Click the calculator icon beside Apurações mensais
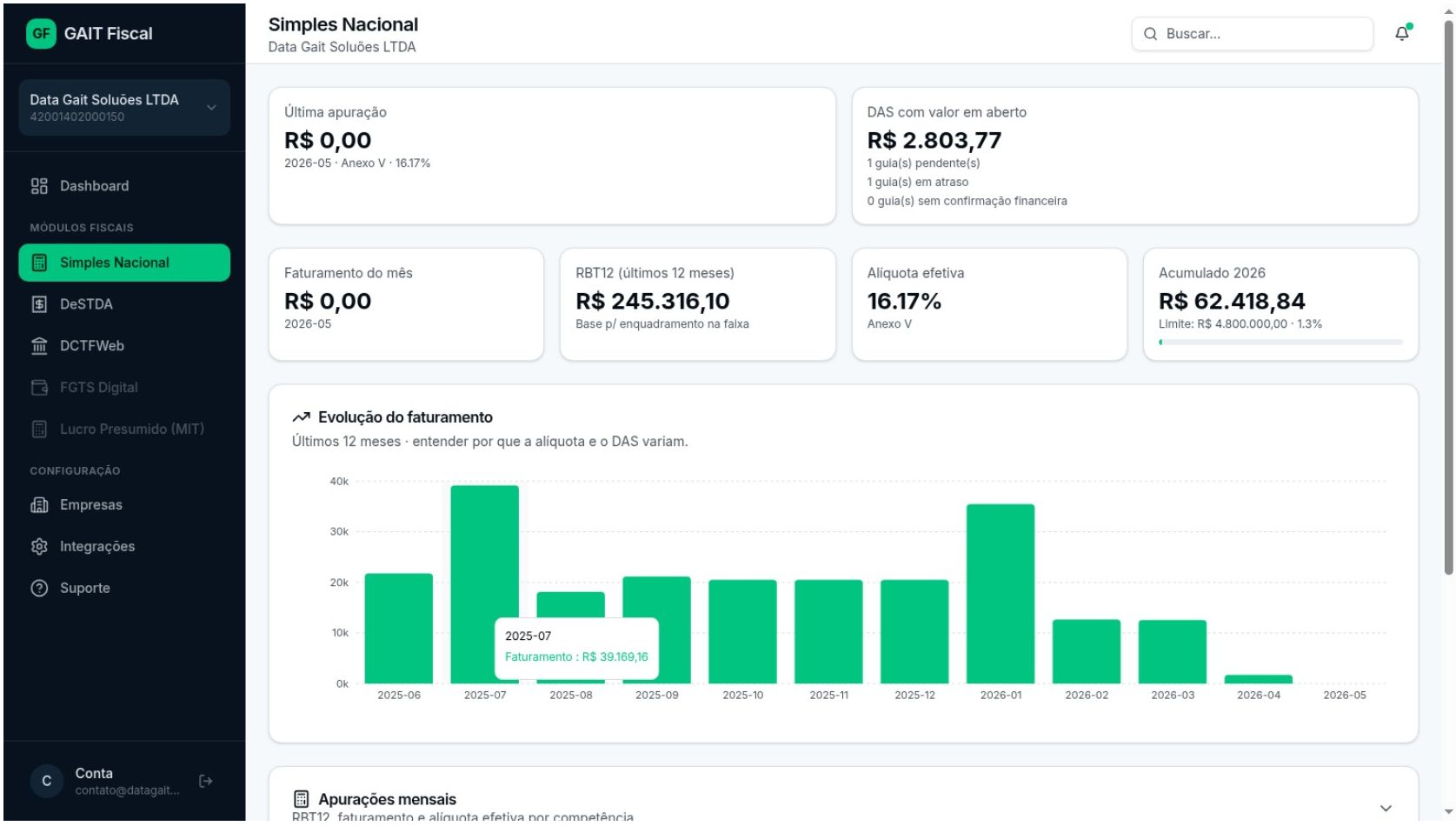 (x=301, y=799)
